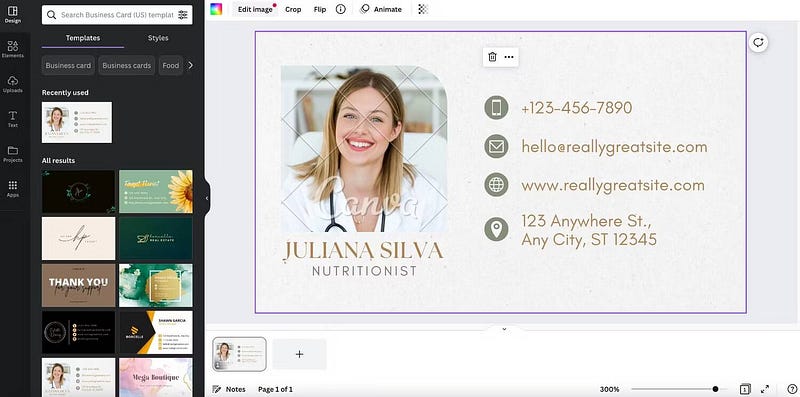
Task: Select the globe website icon on card
Action: 496,185
